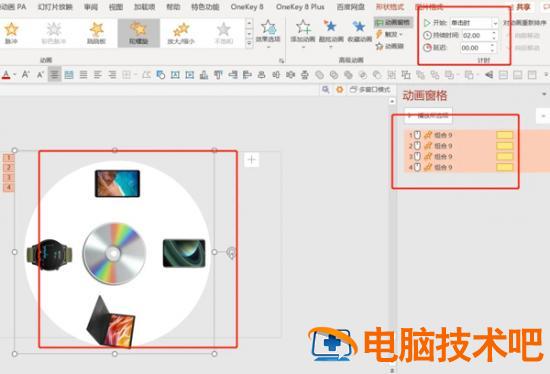Click the 共享 (Share) button
The width and height of the screenshot is (550, 374).
tap(523, 7)
